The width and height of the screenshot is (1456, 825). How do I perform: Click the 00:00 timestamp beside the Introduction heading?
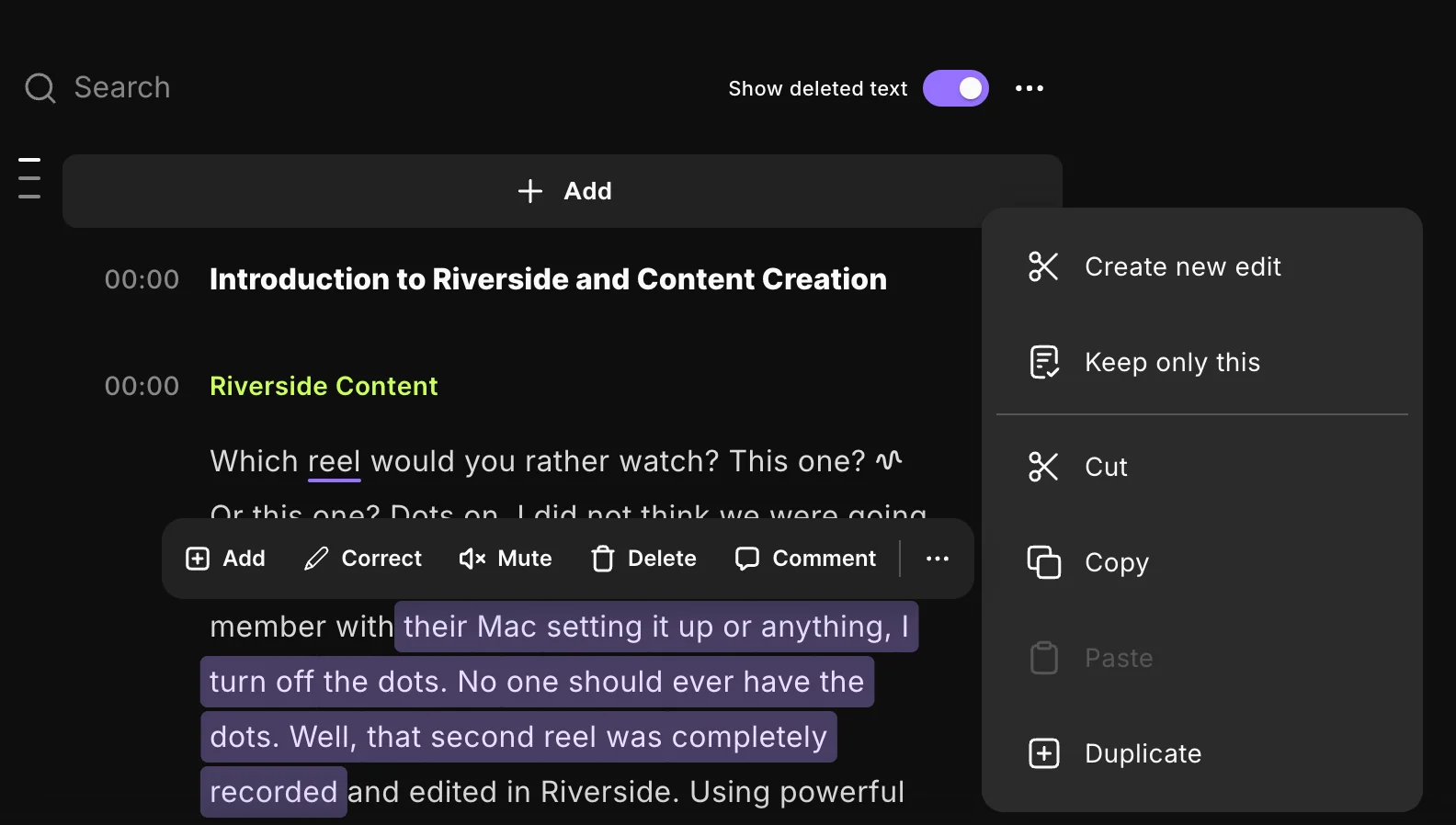pos(142,279)
